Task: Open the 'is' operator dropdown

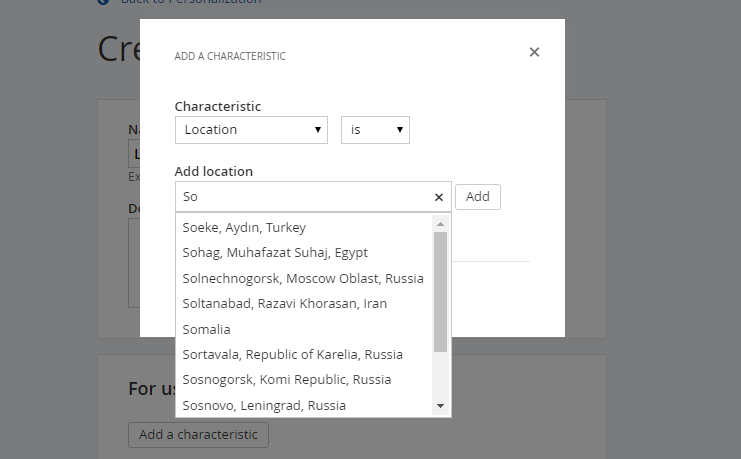Action: 375,130
